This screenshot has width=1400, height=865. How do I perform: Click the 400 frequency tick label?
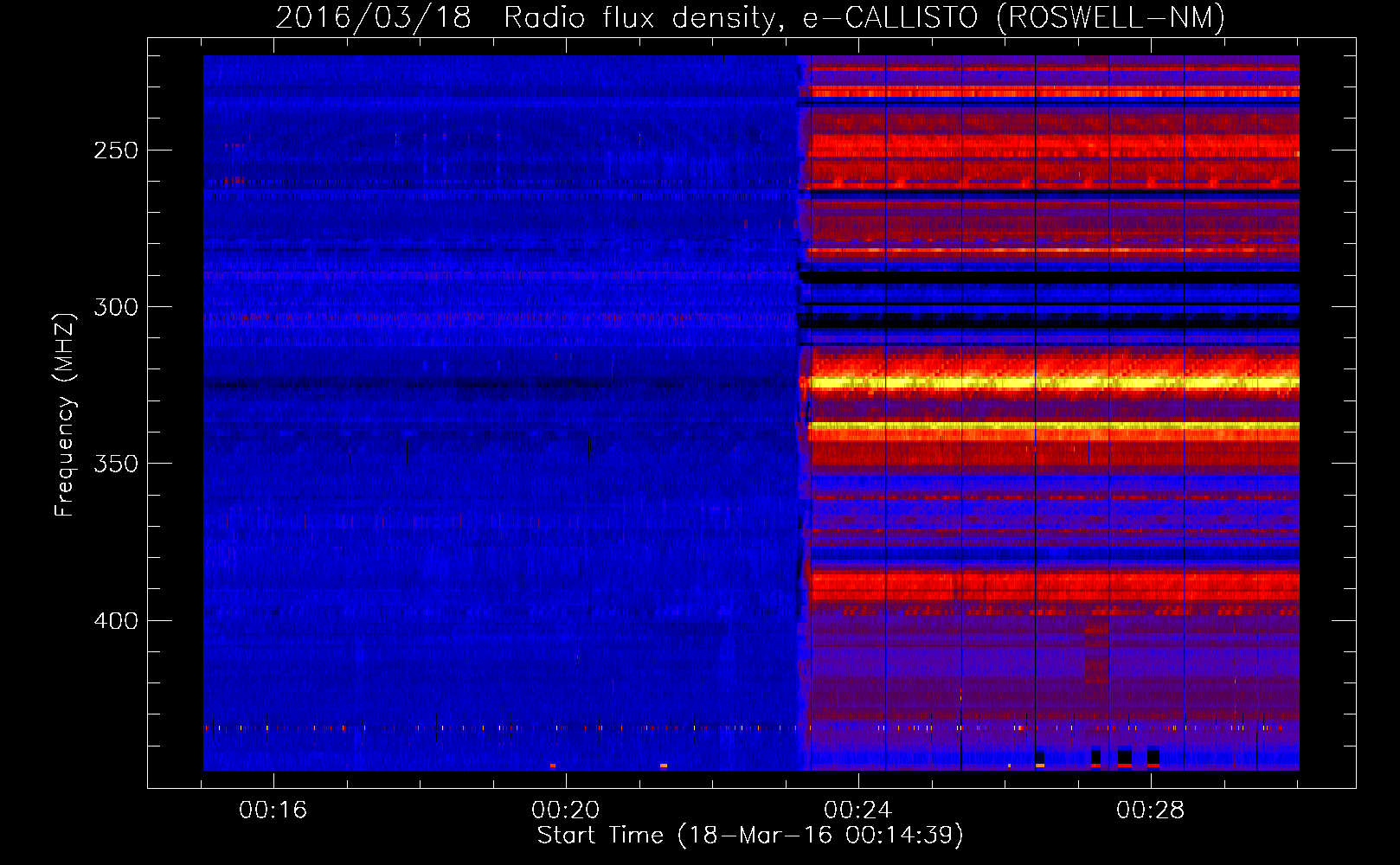tap(116, 621)
